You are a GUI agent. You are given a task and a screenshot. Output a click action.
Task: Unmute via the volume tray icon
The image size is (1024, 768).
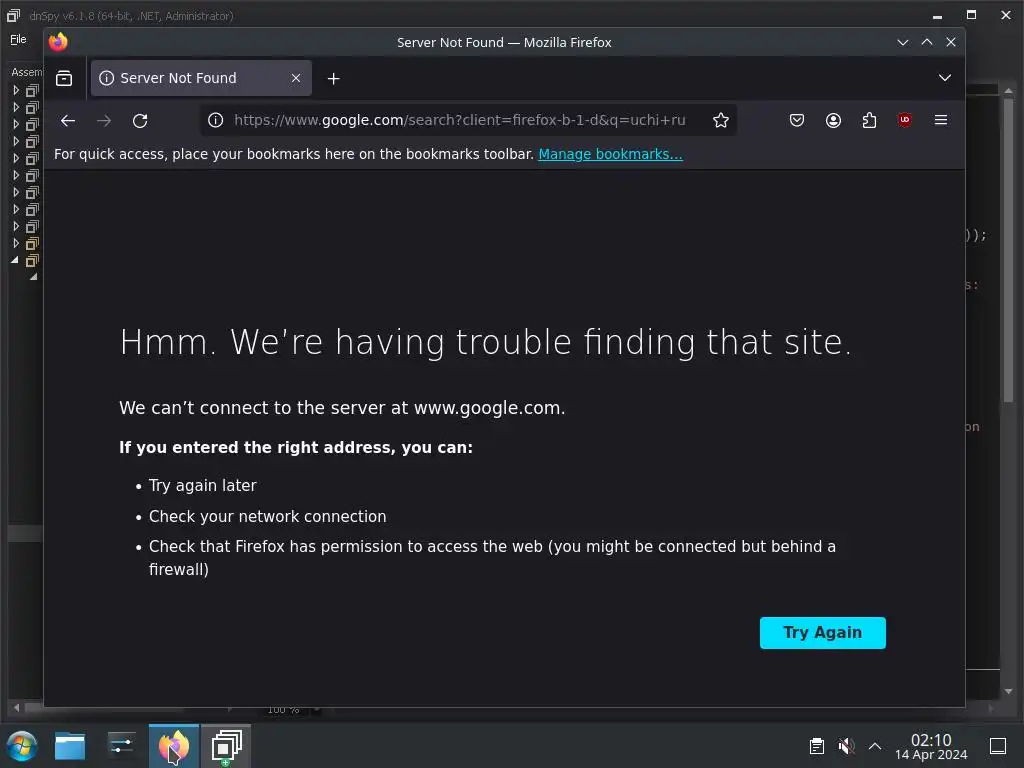846,746
